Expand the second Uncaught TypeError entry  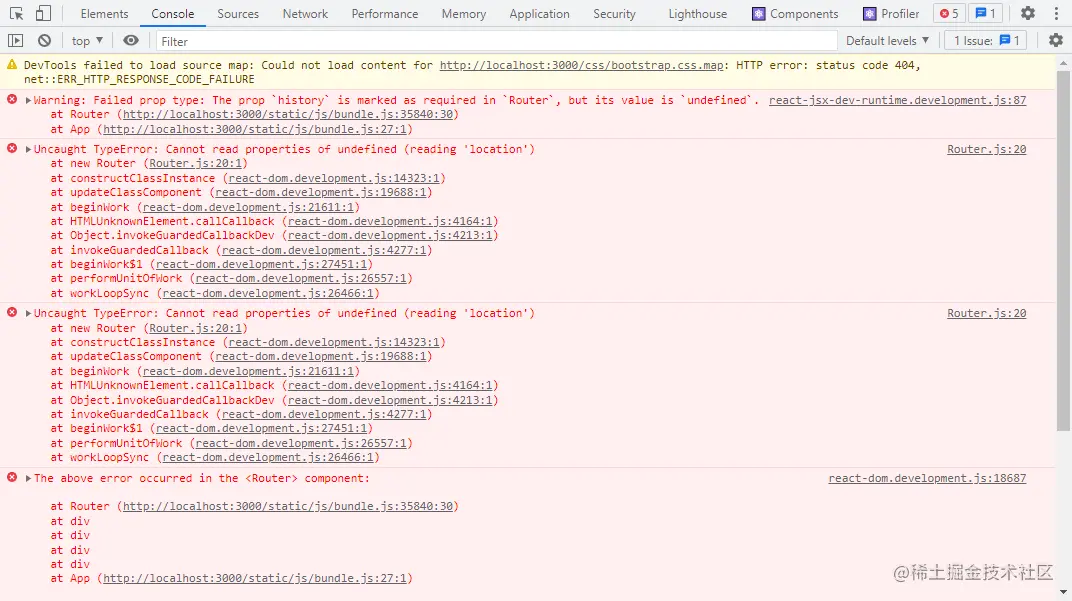point(28,313)
